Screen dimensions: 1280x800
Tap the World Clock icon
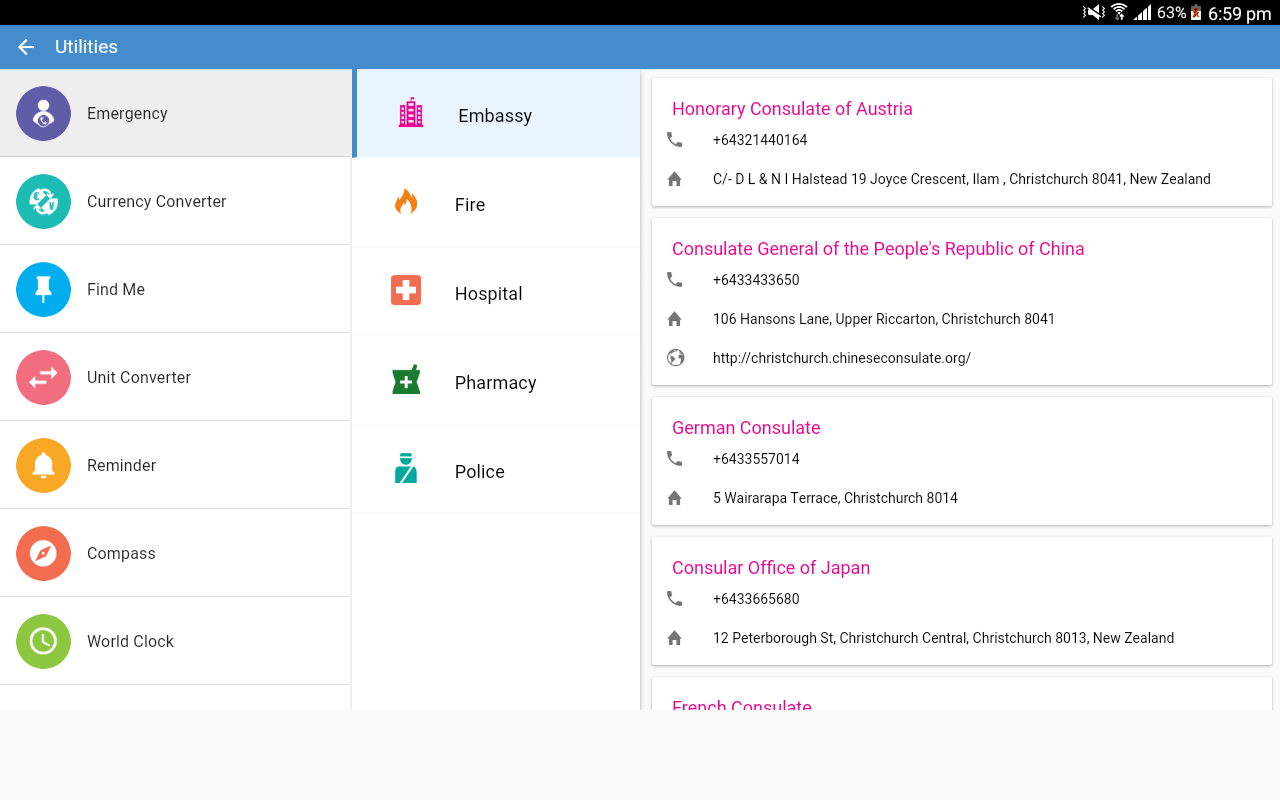43,641
